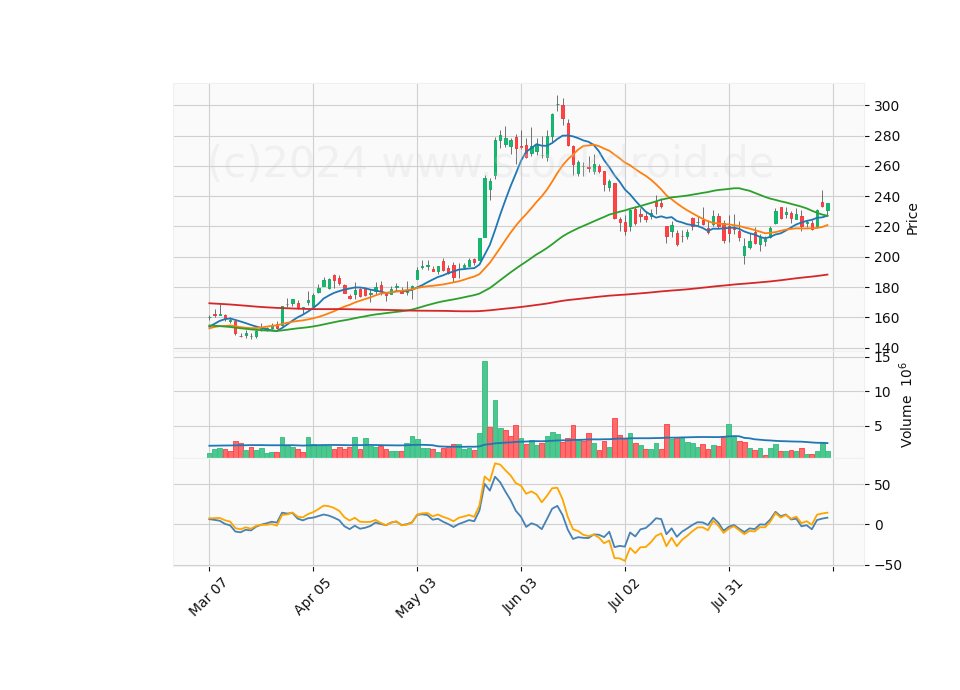The width and height of the screenshot is (960, 690).
Task: Click the highest candlestick near 300
Action: 557,105
